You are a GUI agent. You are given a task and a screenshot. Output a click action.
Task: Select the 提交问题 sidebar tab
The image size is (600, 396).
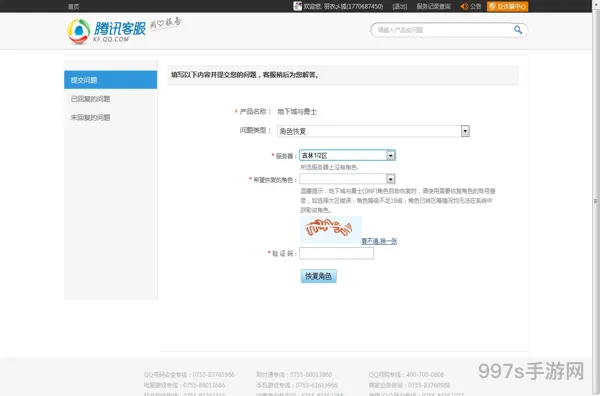[111, 80]
